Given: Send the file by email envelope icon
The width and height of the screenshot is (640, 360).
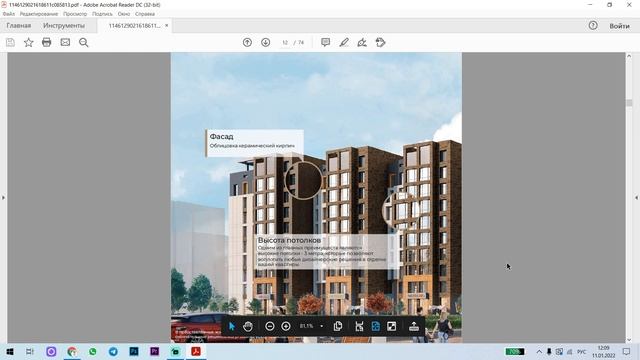Looking at the screenshot, I should tap(65, 42).
